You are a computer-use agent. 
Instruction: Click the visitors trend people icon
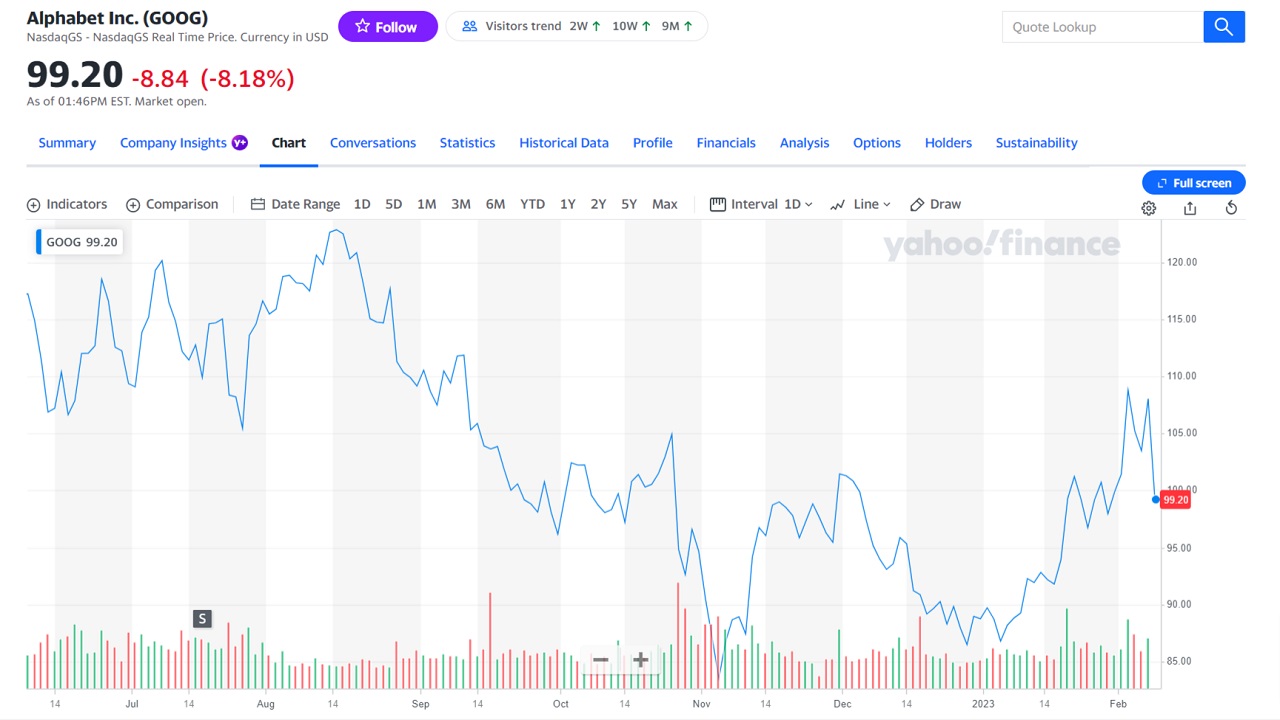[470, 27]
